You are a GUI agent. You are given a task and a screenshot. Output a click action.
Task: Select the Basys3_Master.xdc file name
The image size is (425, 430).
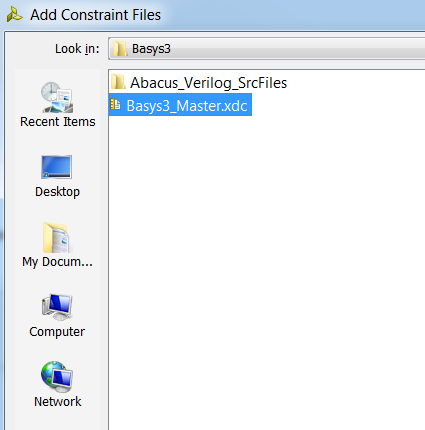point(187,106)
